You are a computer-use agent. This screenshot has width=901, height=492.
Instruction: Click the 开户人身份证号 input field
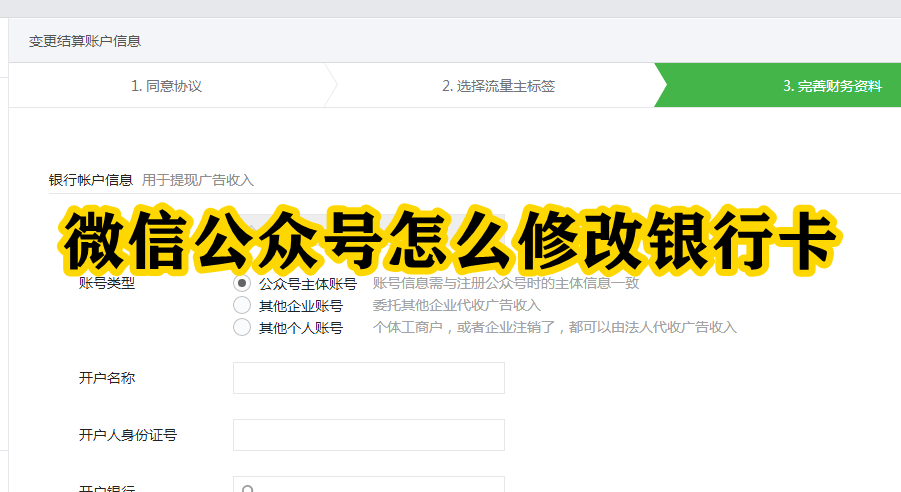coord(369,435)
